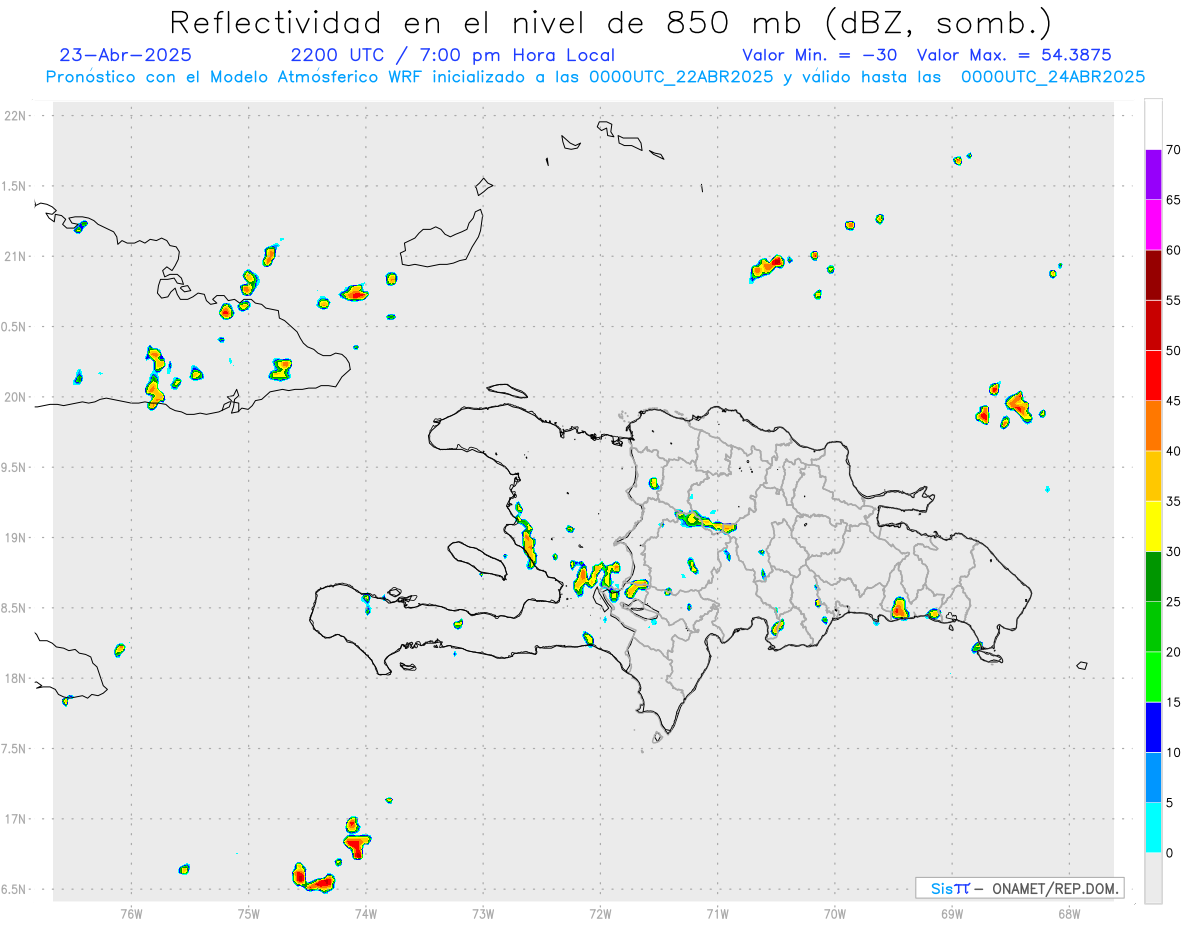Click the purple 65–70 dBZ color band
Viewport: 1200px width, 927px height.
pos(1153,175)
